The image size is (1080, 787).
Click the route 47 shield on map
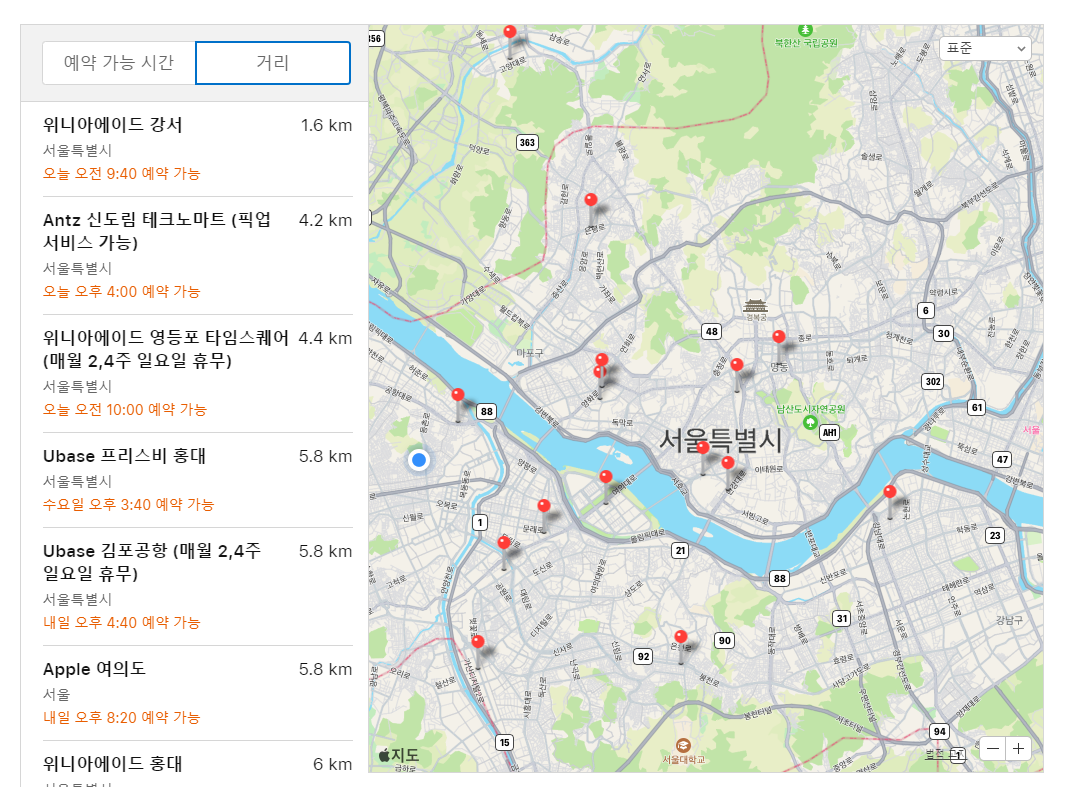click(x=1002, y=459)
